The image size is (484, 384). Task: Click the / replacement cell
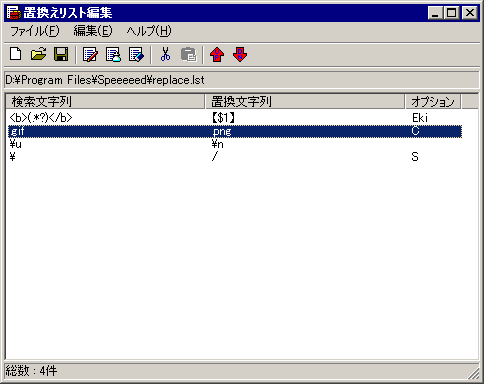[214, 157]
